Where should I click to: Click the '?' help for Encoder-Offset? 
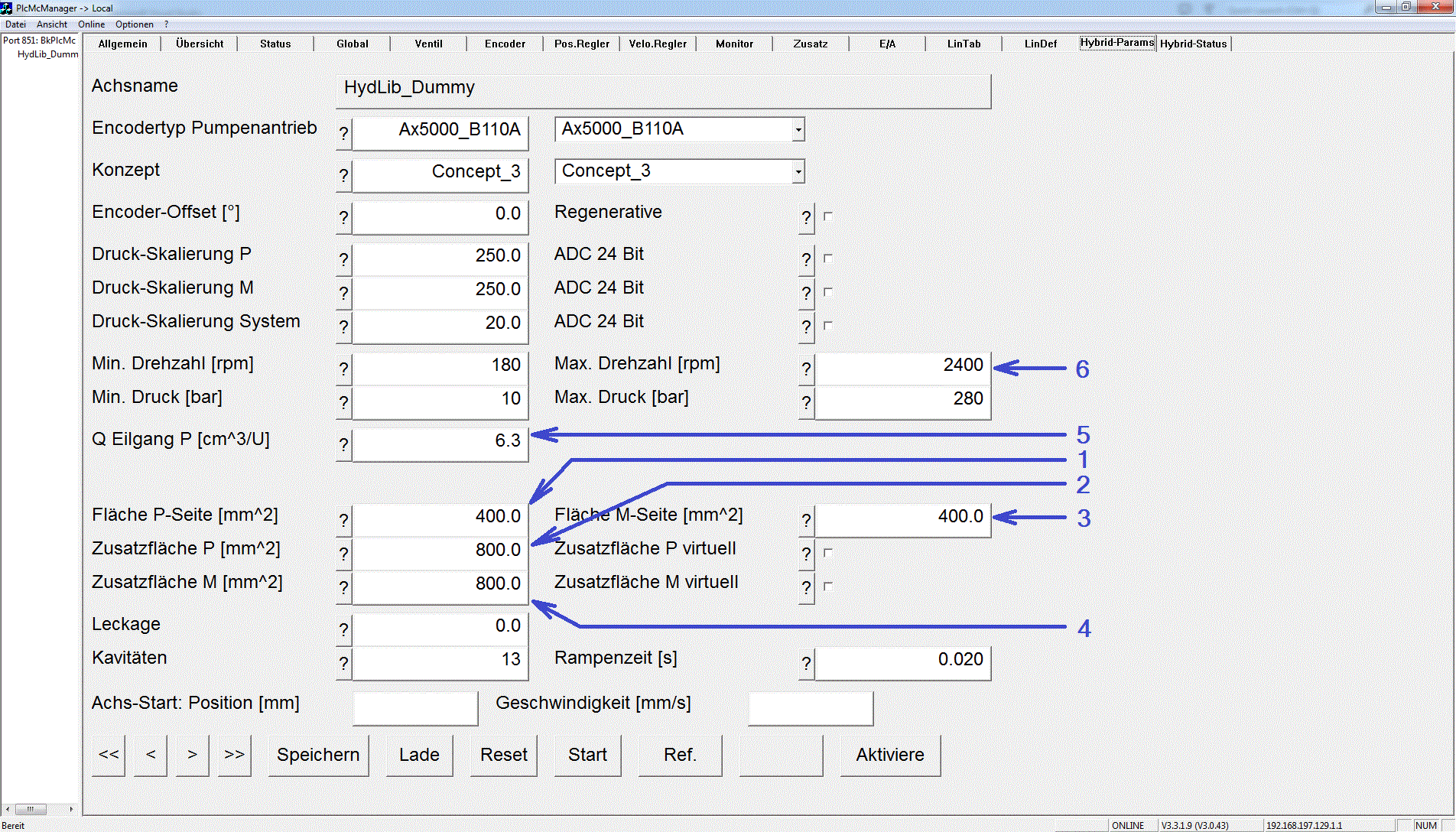[x=344, y=218]
